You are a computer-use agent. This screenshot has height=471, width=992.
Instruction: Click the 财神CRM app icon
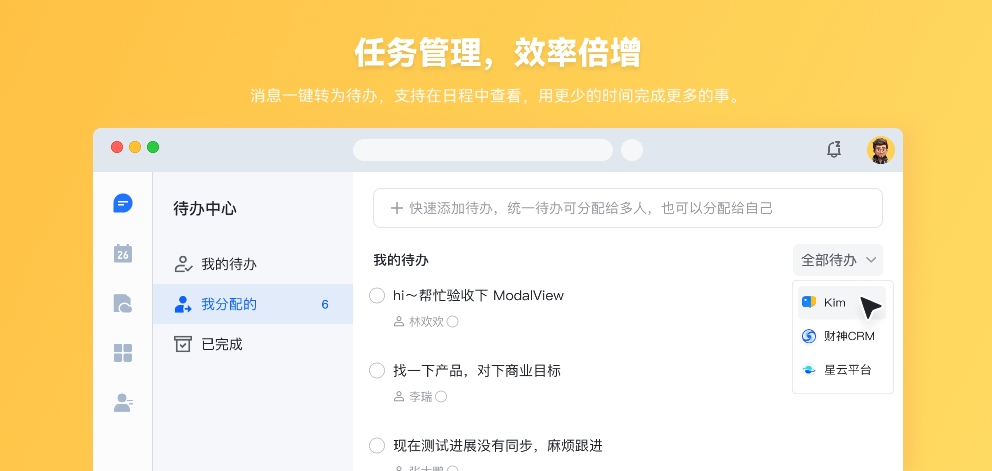click(x=809, y=336)
